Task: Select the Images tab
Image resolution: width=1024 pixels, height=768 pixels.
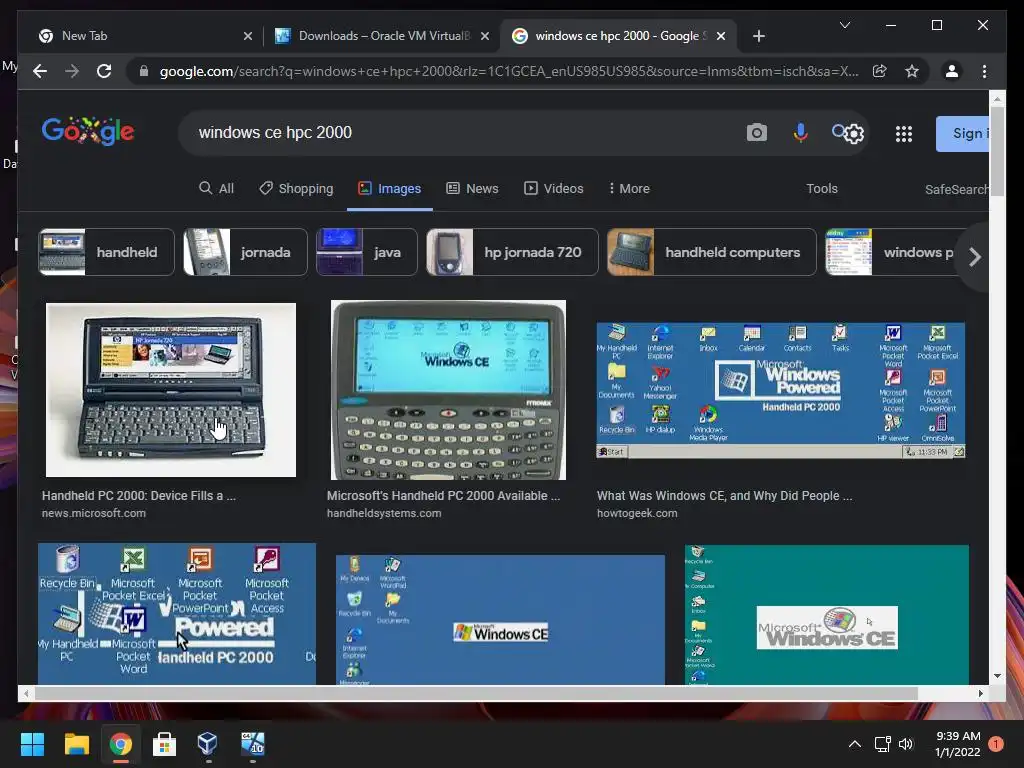Action: (x=389, y=188)
